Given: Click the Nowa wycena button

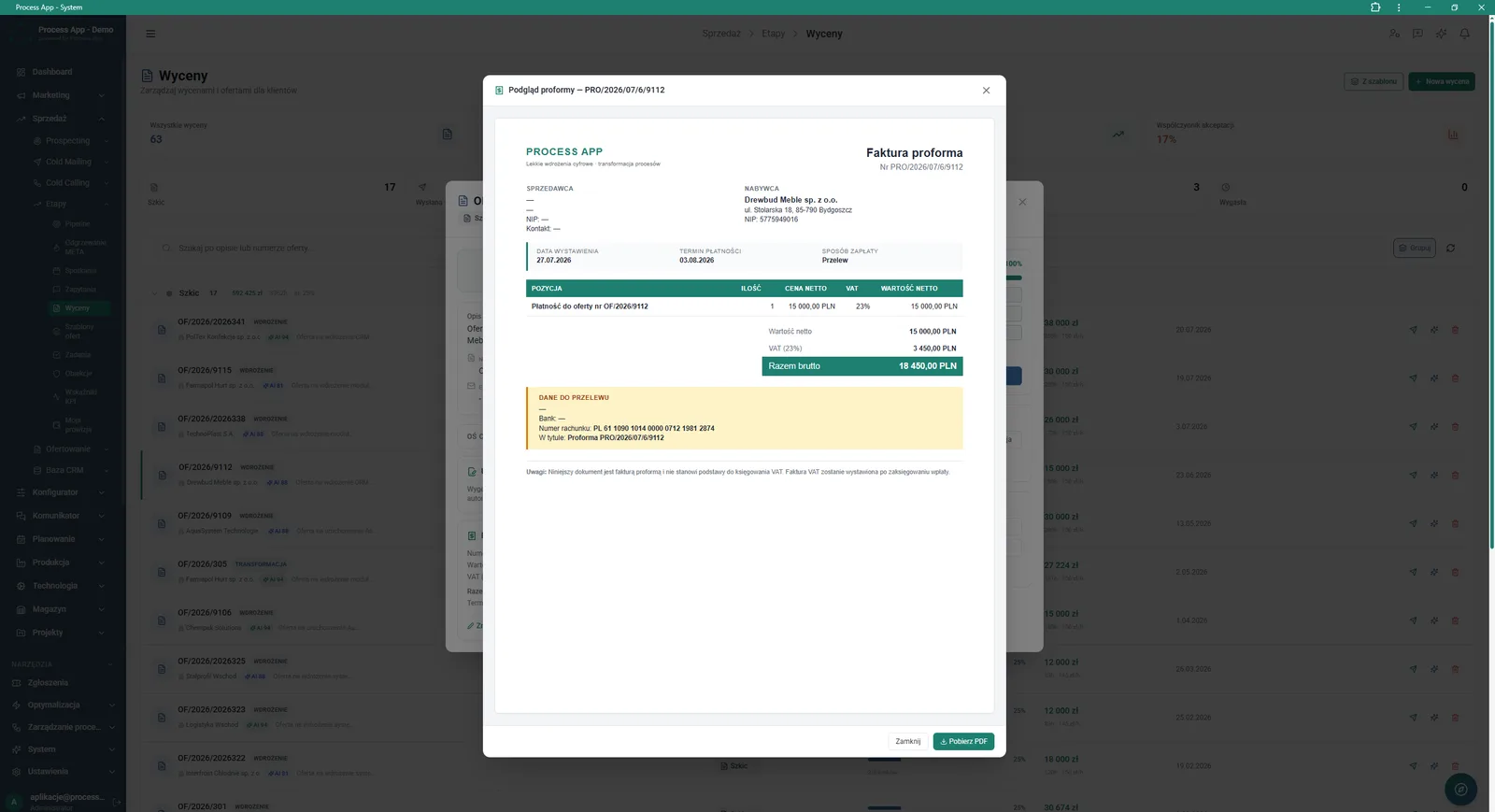Looking at the screenshot, I should [x=1442, y=81].
